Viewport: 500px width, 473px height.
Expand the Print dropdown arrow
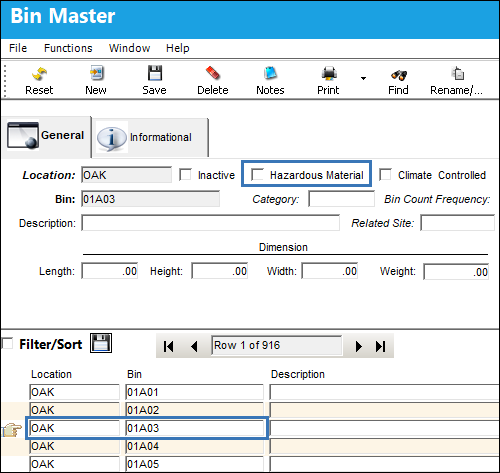click(363, 78)
